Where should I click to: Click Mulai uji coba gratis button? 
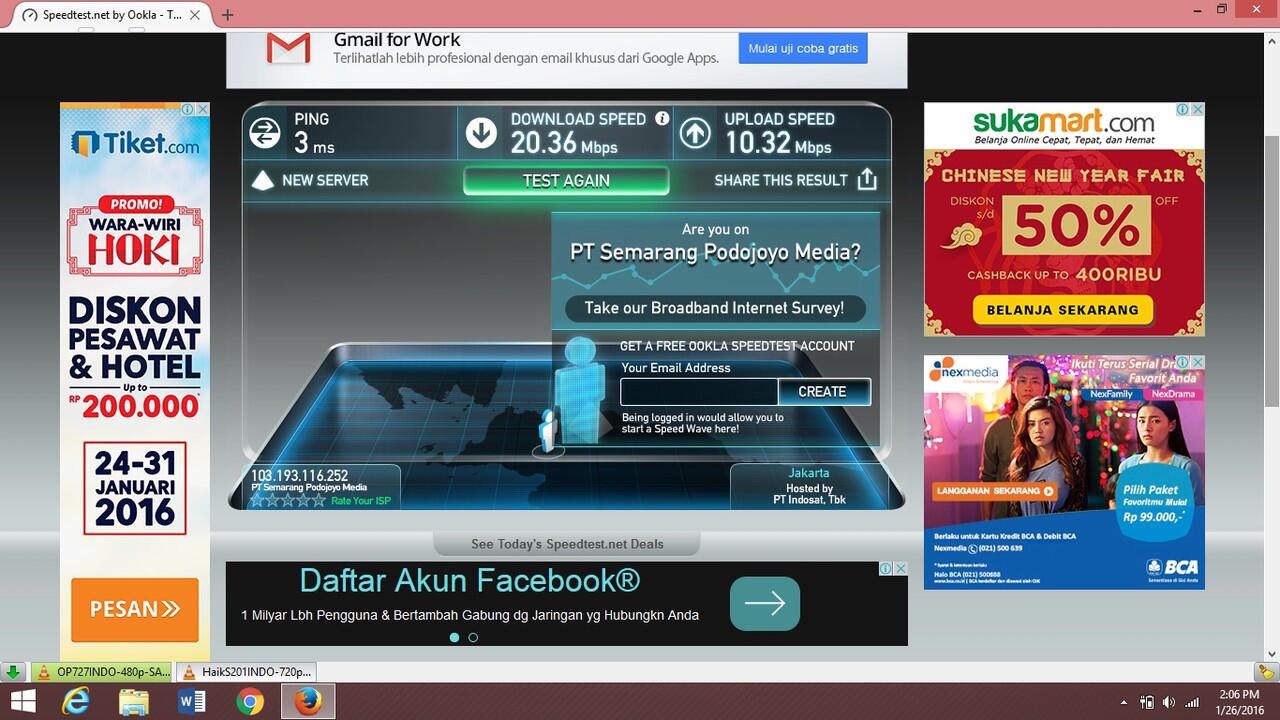[x=803, y=48]
